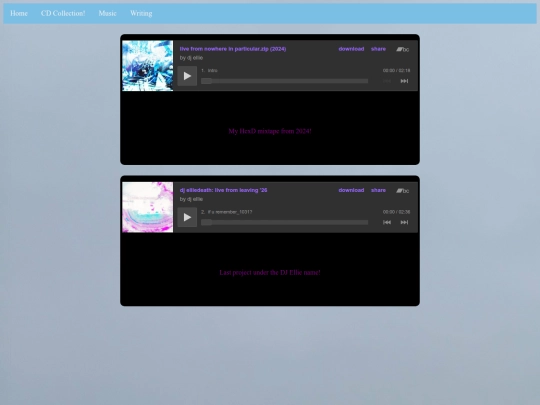The width and height of the screenshot is (540, 405).
Task: Click 'Last project under the DJ Ellie name!' caption
Action: click(270, 272)
